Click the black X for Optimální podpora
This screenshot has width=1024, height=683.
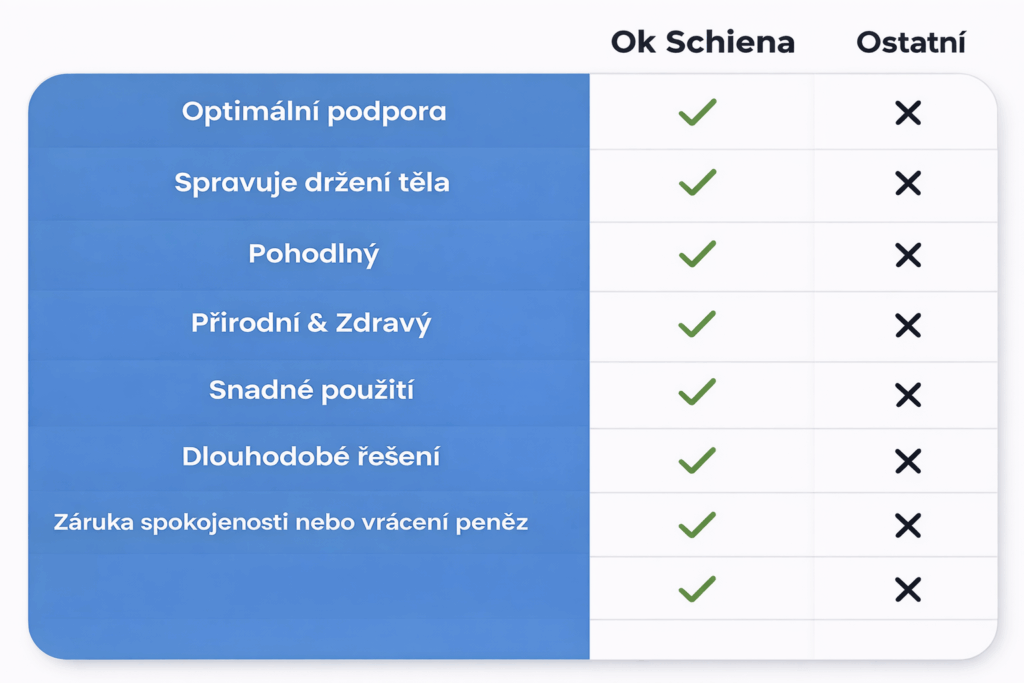[x=908, y=113]
